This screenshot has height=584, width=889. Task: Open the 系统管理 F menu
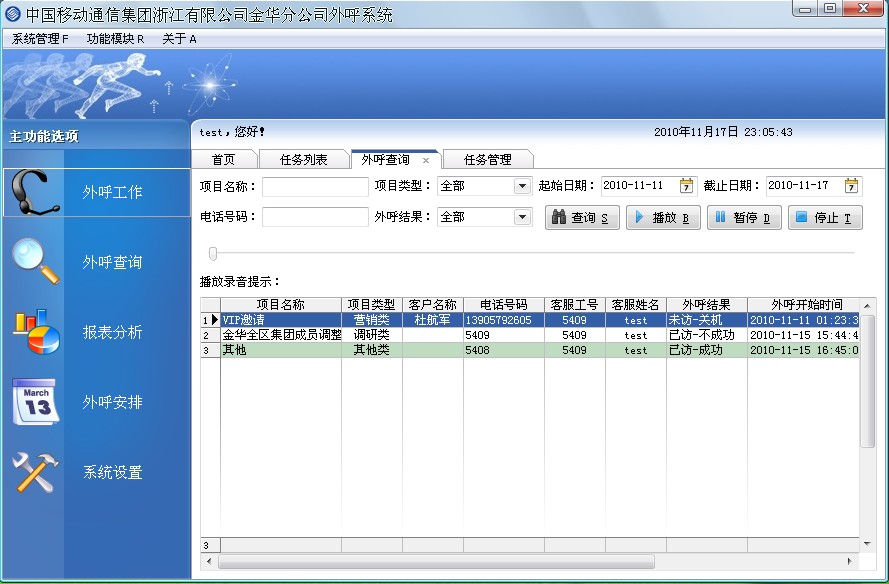tap(40, 39)
